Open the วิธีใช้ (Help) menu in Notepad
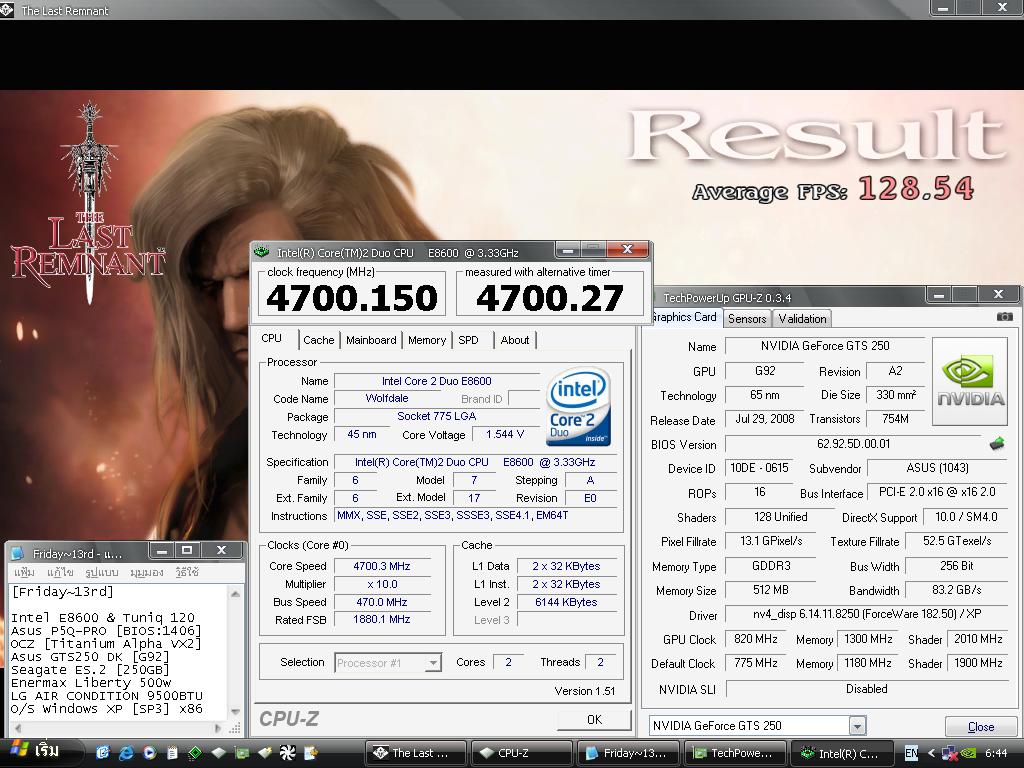 tap(187, 572)
